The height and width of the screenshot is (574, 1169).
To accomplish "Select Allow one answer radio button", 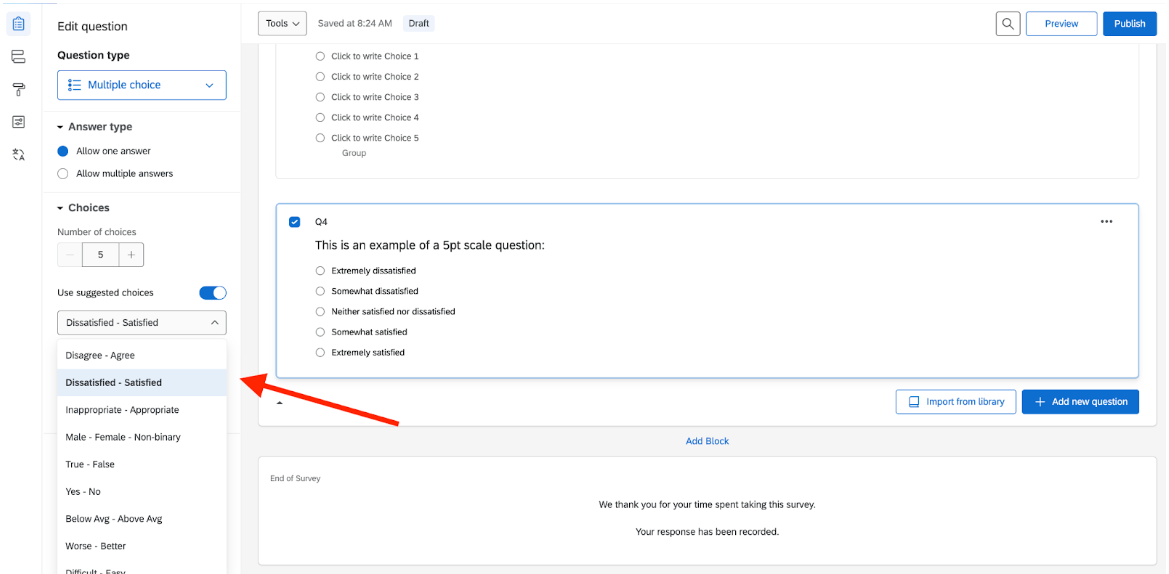I will [x=63, y=151].
